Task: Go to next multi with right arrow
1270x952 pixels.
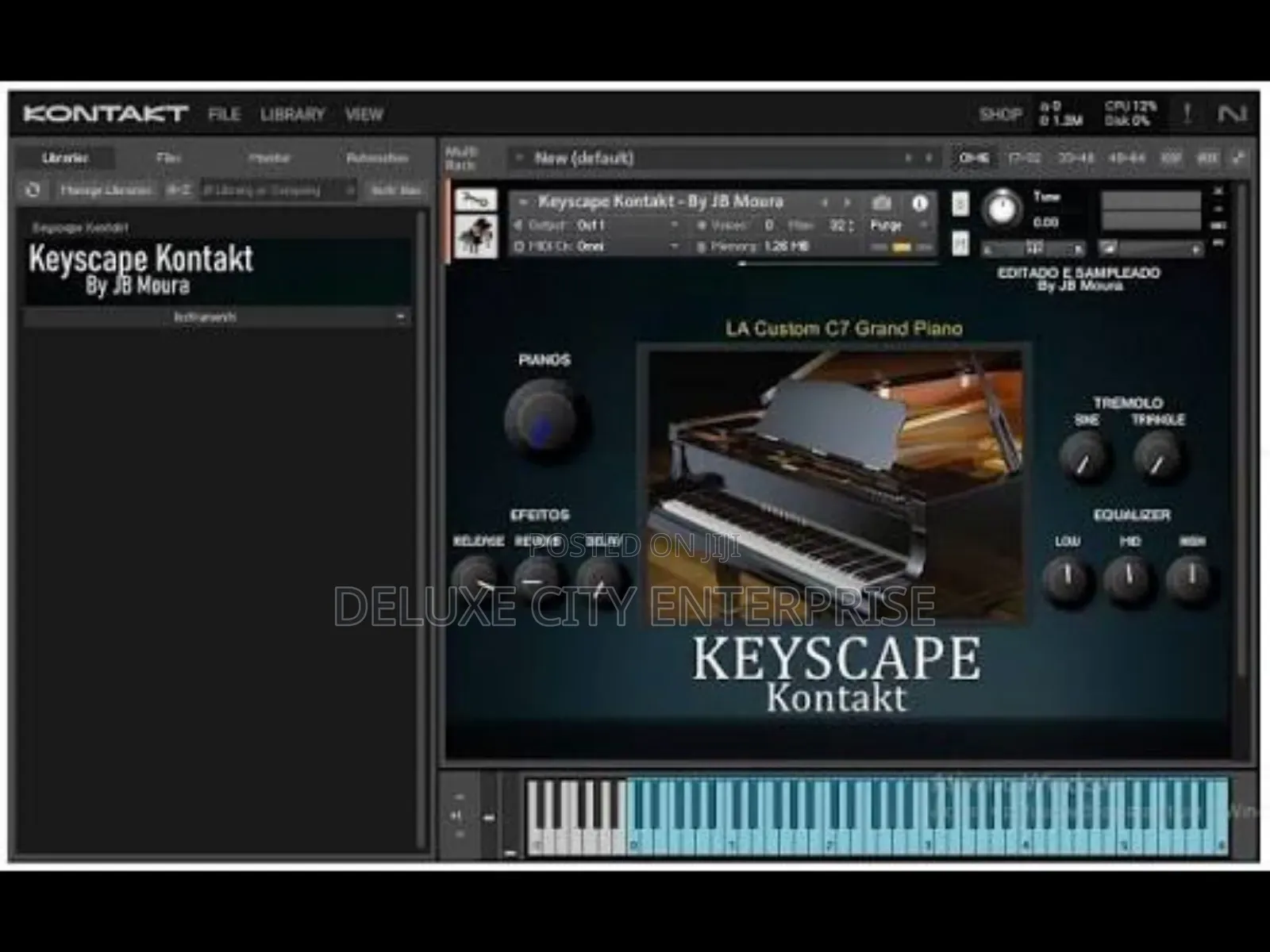Action: 929,158
